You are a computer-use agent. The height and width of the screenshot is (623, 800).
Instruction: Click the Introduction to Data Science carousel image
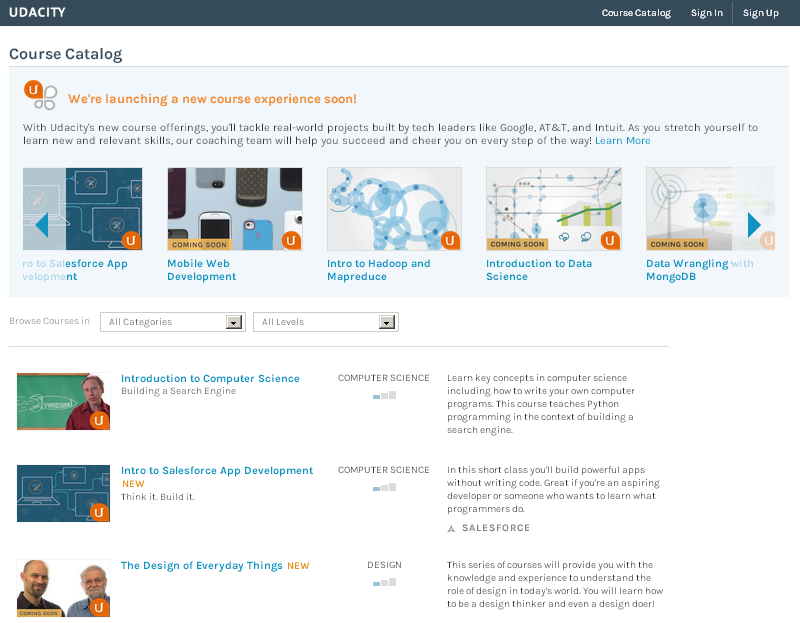554,209
